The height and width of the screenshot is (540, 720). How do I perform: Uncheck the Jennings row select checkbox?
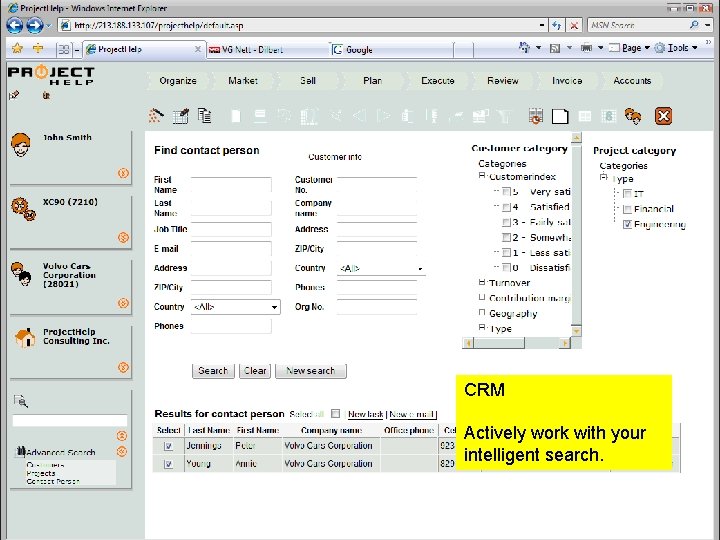click(168, 446)
